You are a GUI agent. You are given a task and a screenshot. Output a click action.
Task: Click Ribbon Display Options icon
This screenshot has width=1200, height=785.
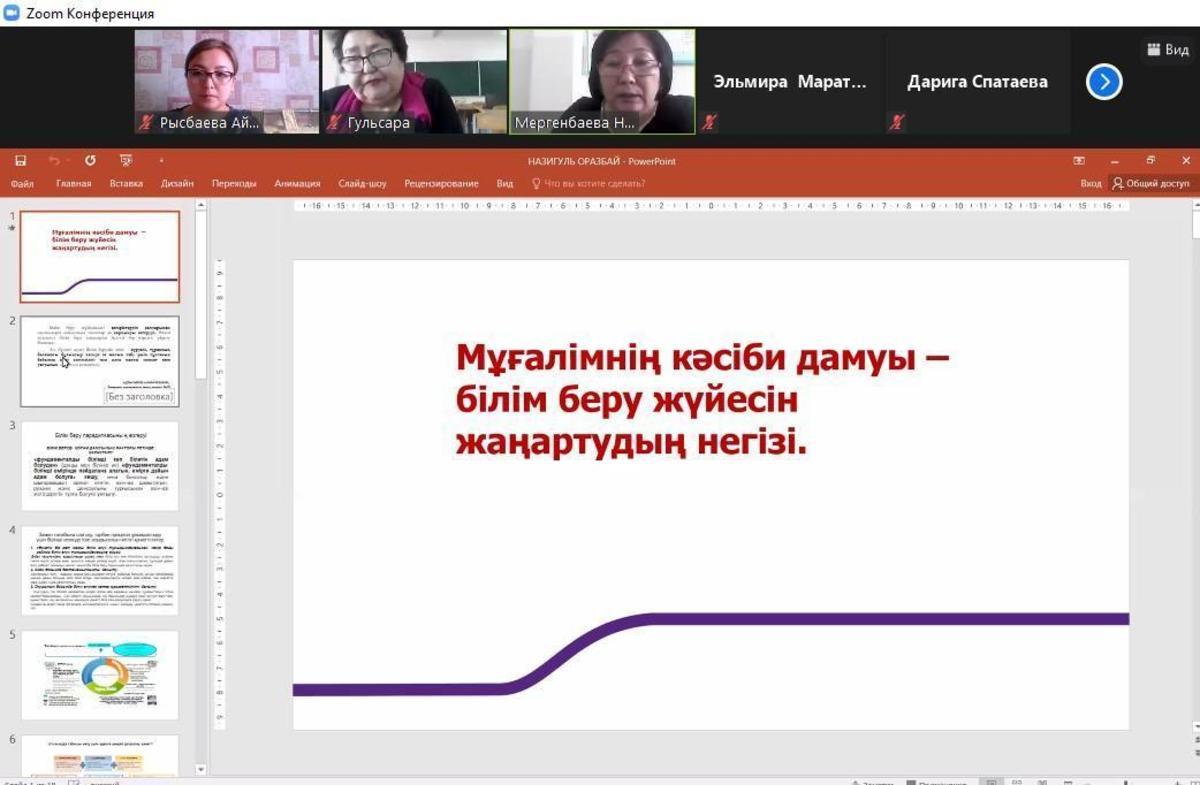[1079, 161]
